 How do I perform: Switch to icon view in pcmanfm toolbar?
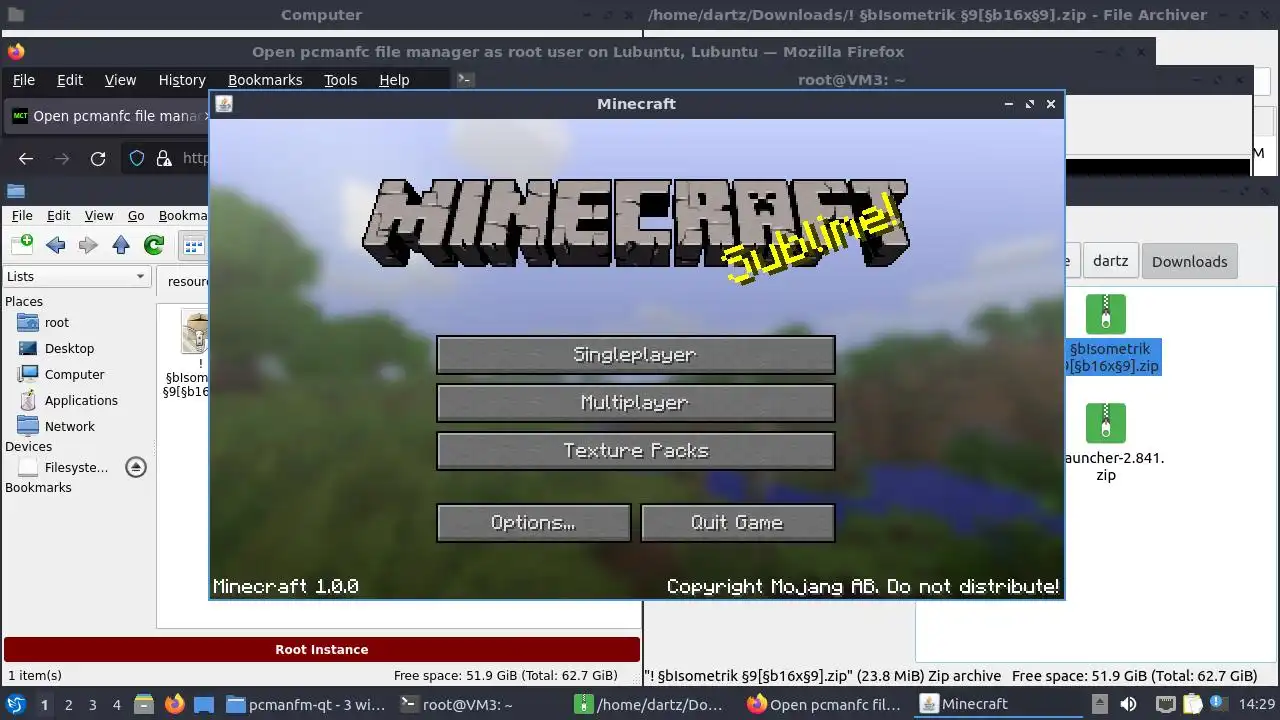(x=193, y=245)
